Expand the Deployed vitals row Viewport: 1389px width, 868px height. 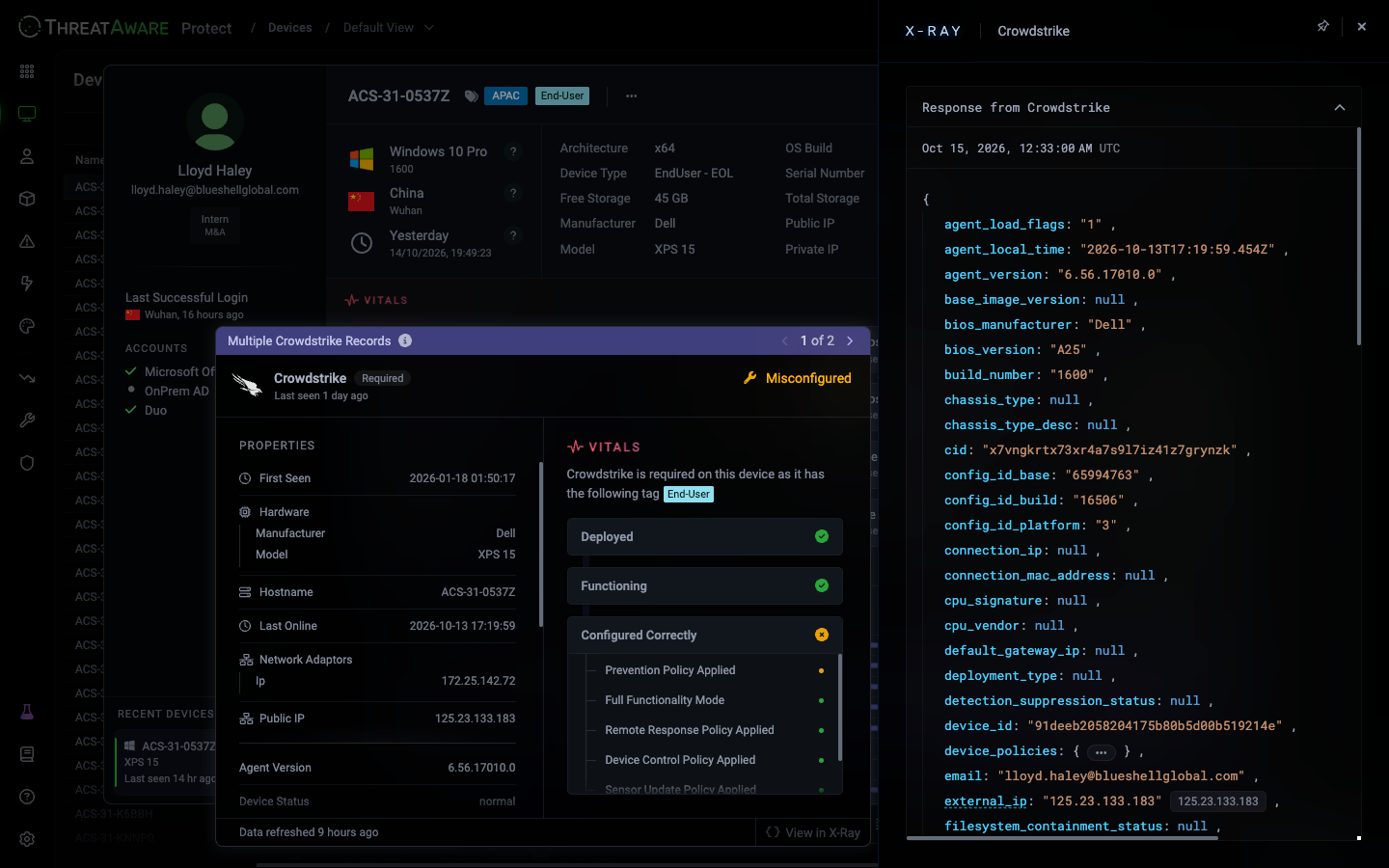click(x=705, y=537)
